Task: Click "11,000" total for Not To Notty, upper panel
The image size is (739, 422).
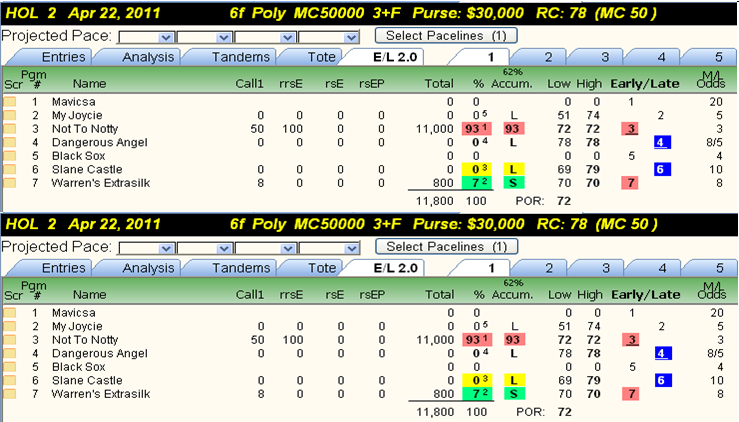Action: (x=435, y=129)
